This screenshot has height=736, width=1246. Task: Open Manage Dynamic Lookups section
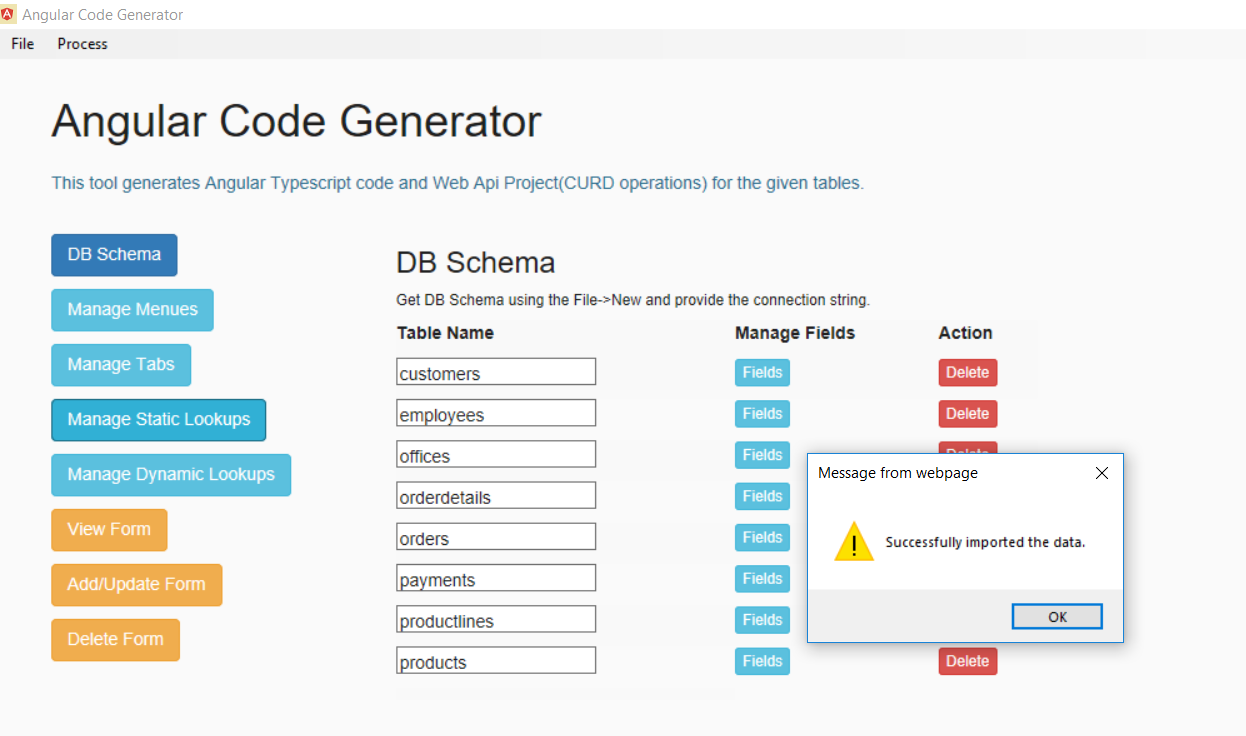pyautogui.click(x=171, y=475)
